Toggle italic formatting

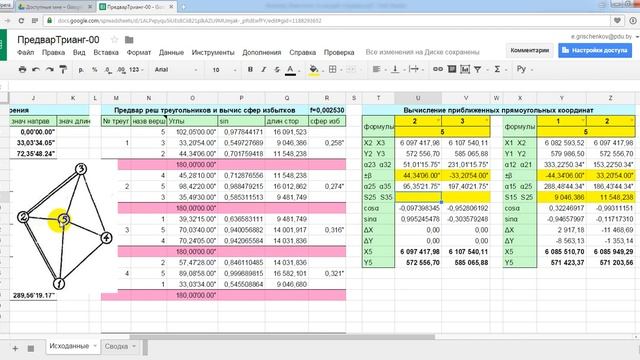click(264, 69)
